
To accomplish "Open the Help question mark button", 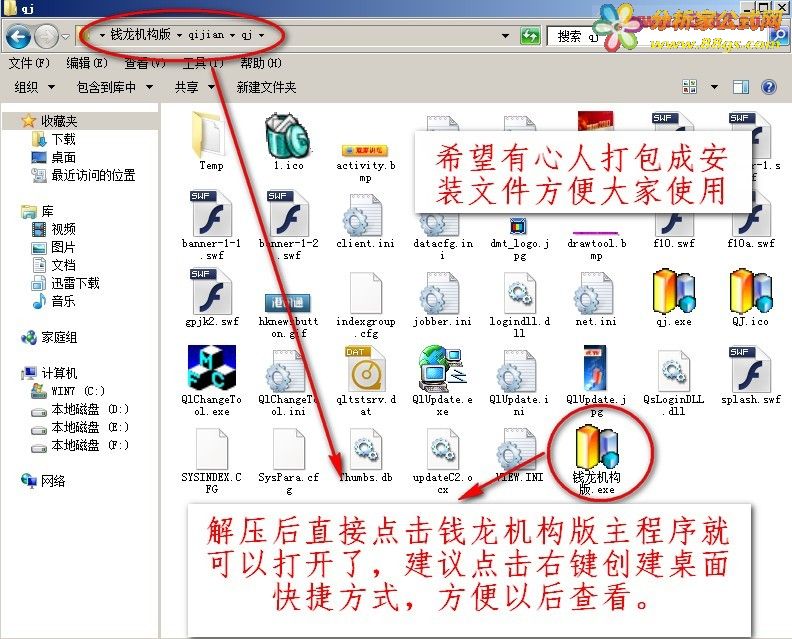I will (x=768, y=87).
